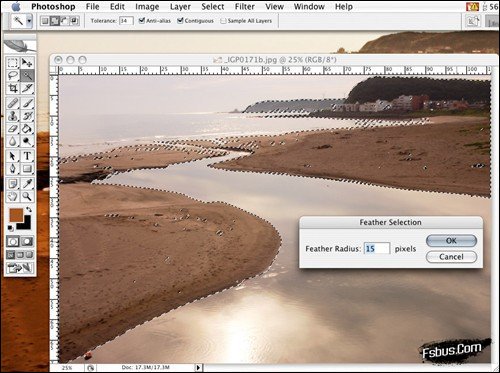Viewport: 500px width, 373px height.
Task: Click the brown foreground color swatch
Action: coord(16,215)
